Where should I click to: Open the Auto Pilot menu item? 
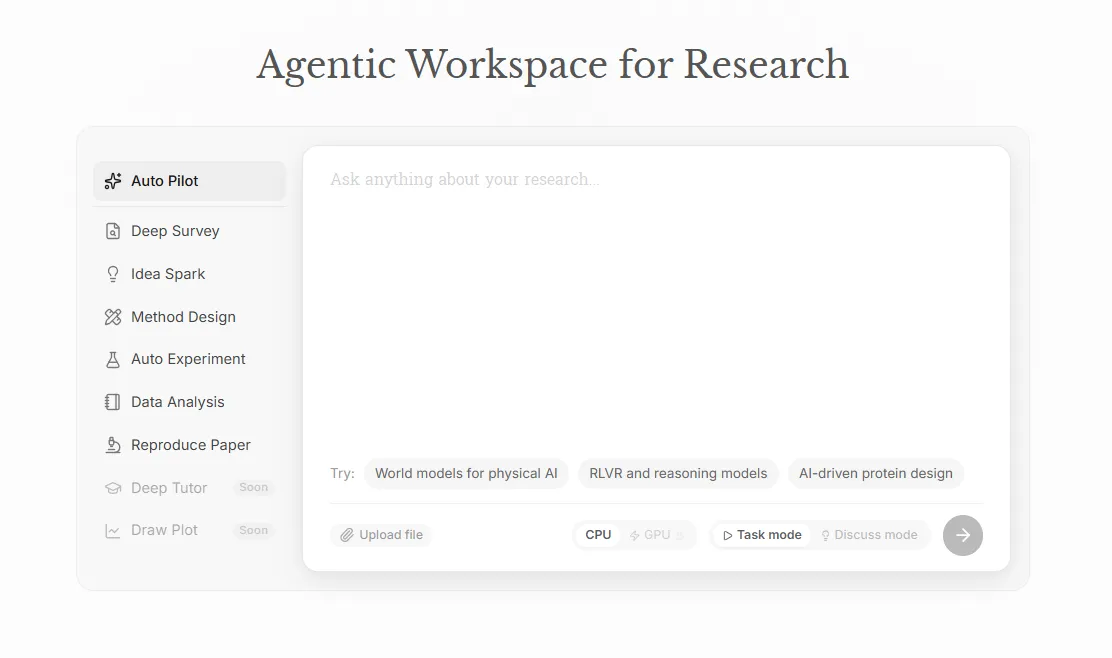pyautogui.click(x=189, y=181)
